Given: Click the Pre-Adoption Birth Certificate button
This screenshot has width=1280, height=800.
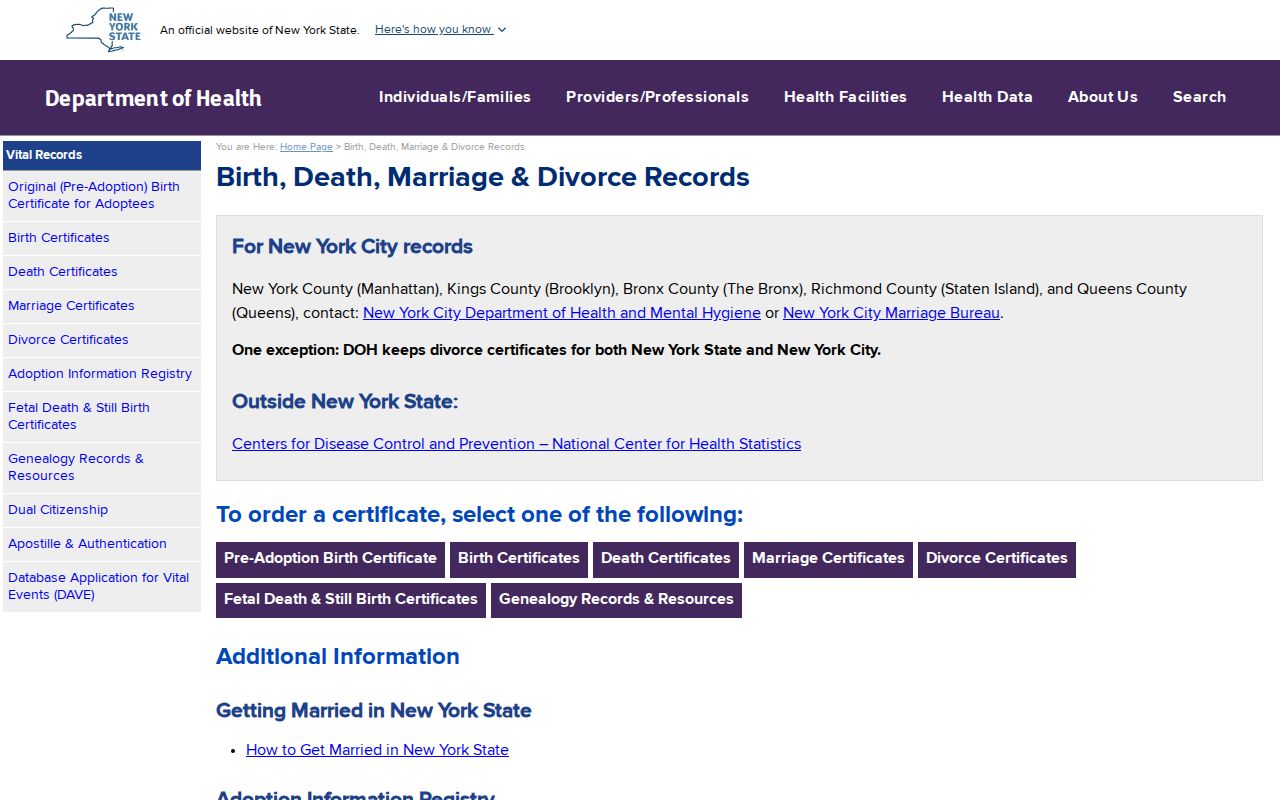Looking at the screenshot, I should tap(330, 559).
